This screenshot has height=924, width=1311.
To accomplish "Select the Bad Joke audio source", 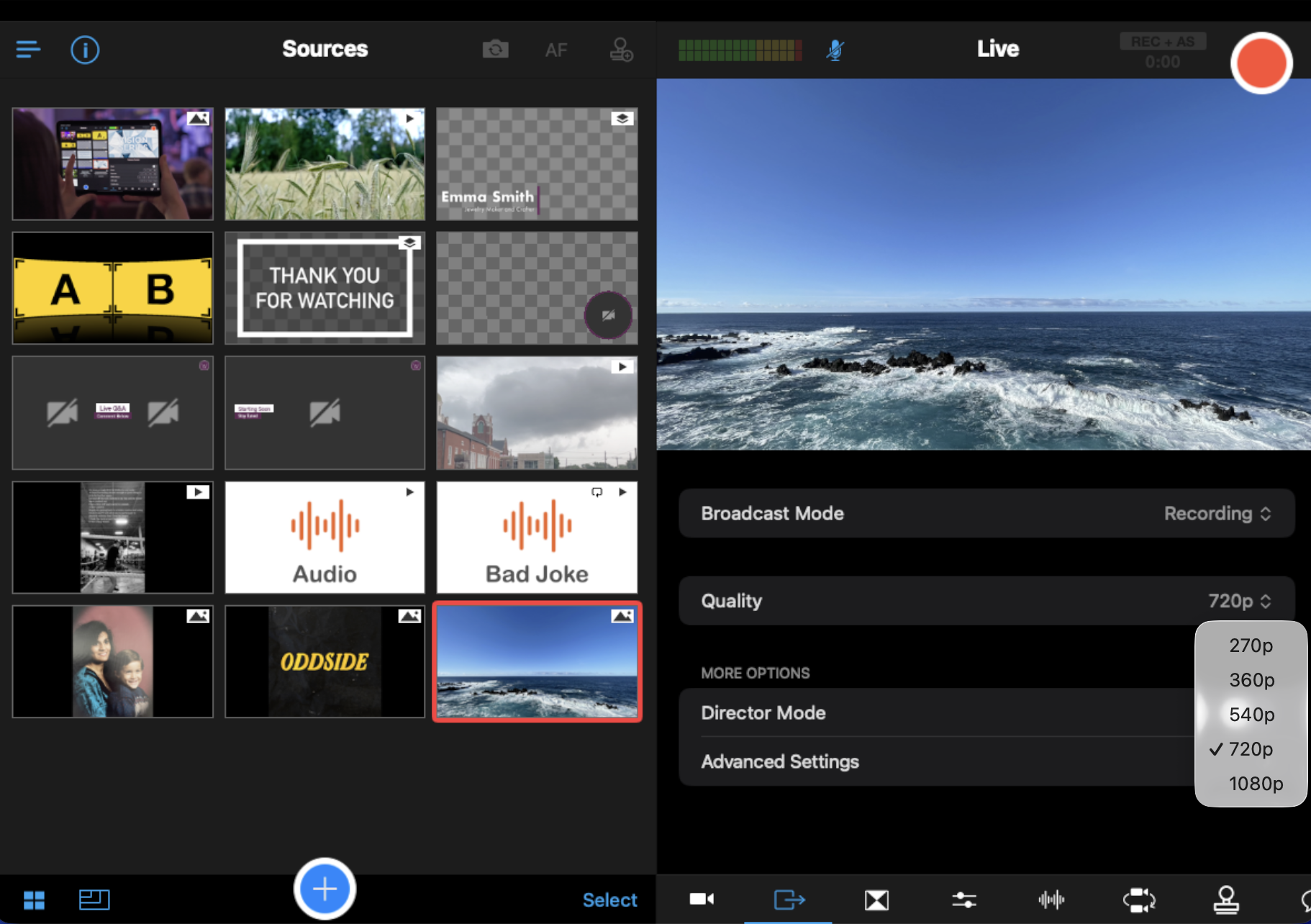I will [537, 538].
